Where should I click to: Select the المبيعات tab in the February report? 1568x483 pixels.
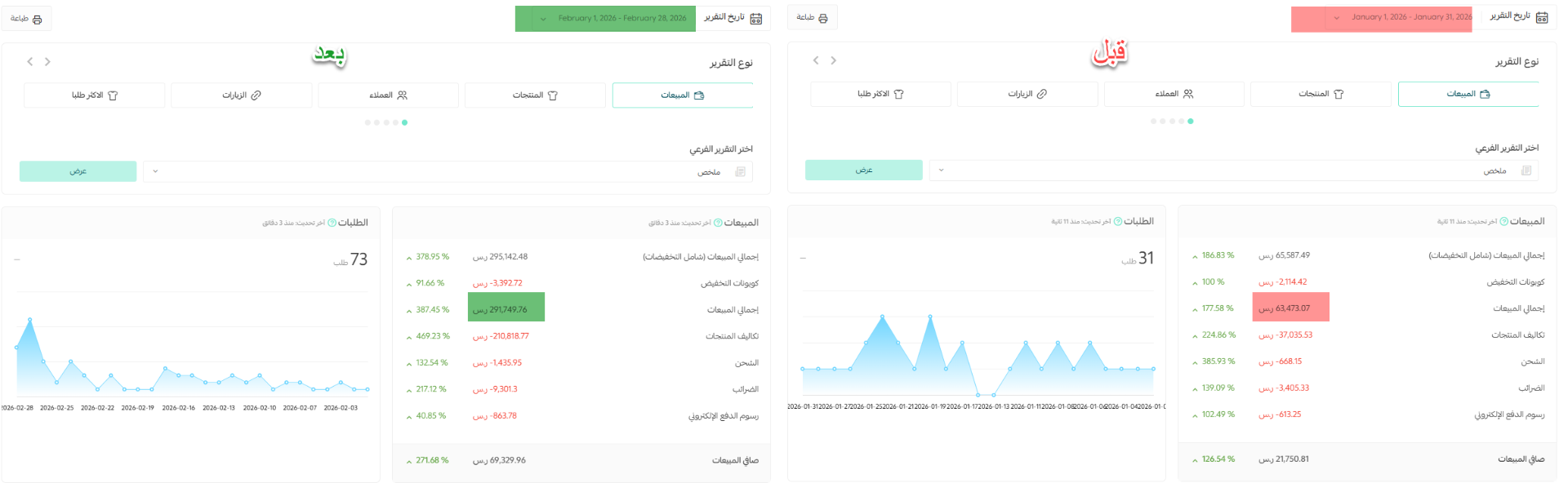click(683, 95)
